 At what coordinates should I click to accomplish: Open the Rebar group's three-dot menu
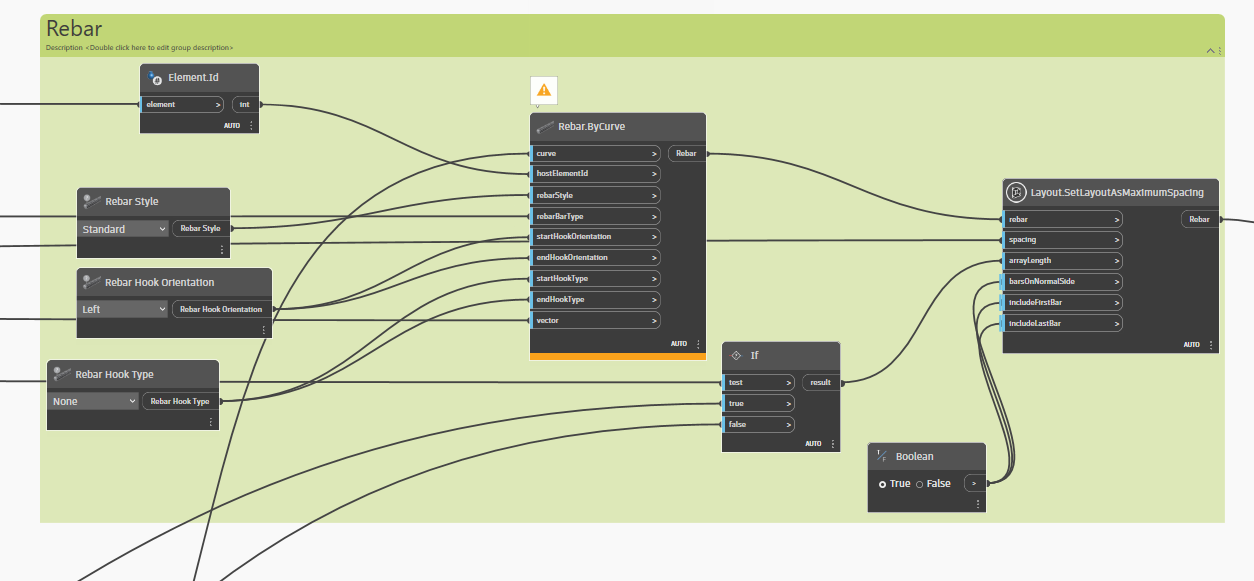click(x=1218, y=50)
